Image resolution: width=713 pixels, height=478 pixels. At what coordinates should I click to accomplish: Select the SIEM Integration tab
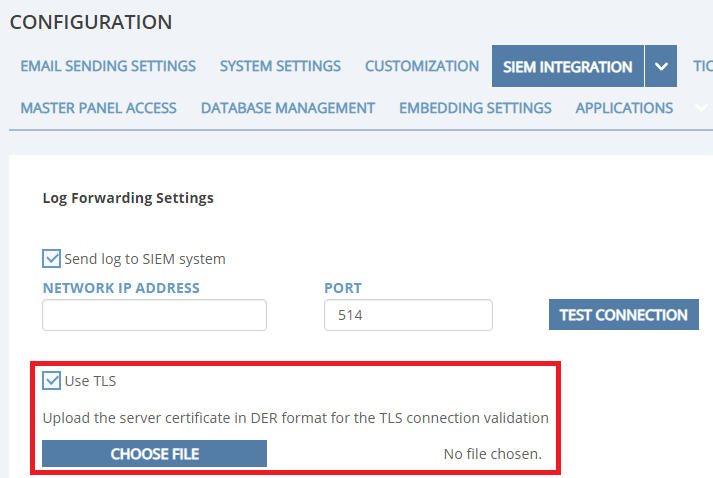(567, 67)
